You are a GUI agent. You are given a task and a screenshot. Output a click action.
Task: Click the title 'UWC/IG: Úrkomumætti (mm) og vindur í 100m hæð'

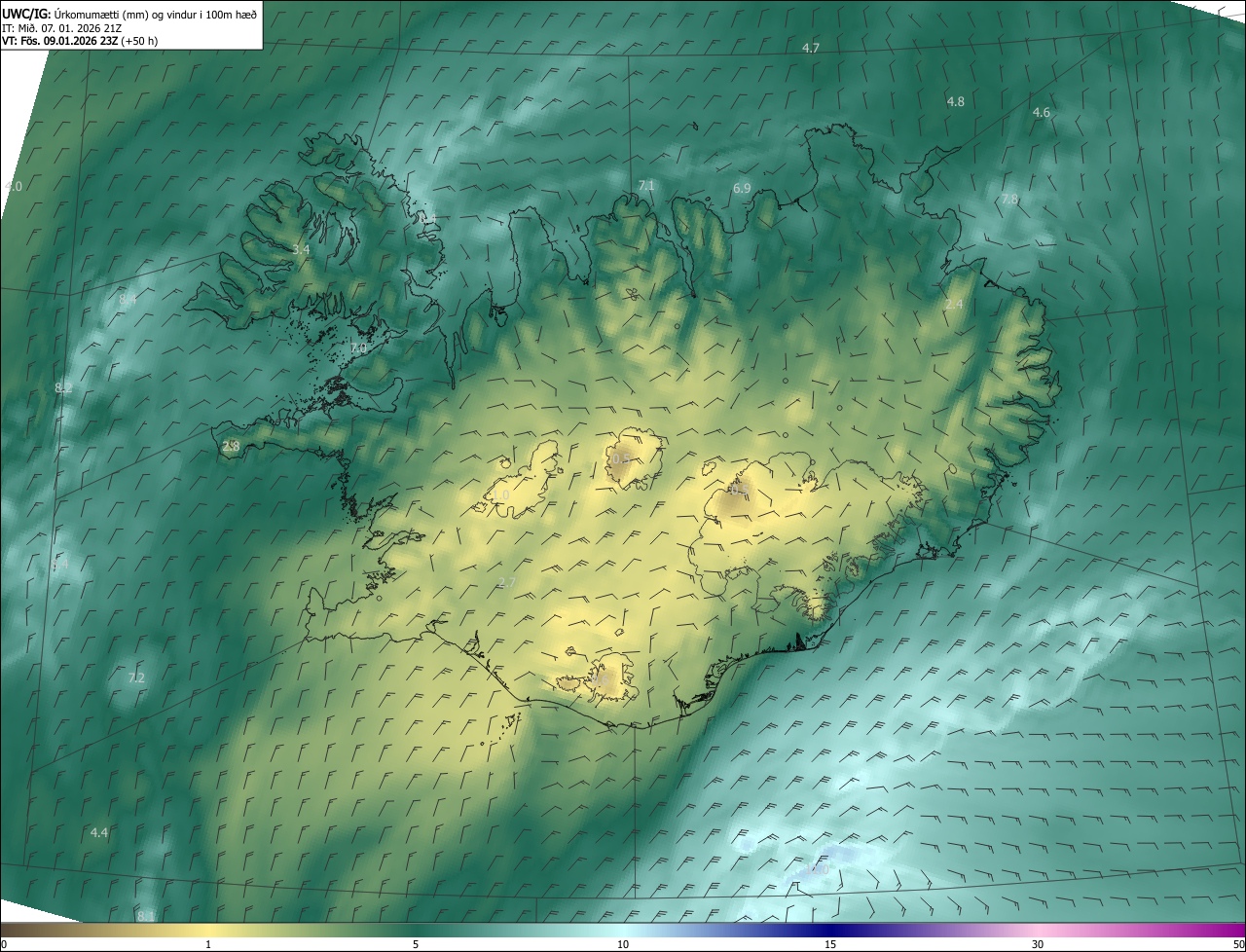point(129,14)
